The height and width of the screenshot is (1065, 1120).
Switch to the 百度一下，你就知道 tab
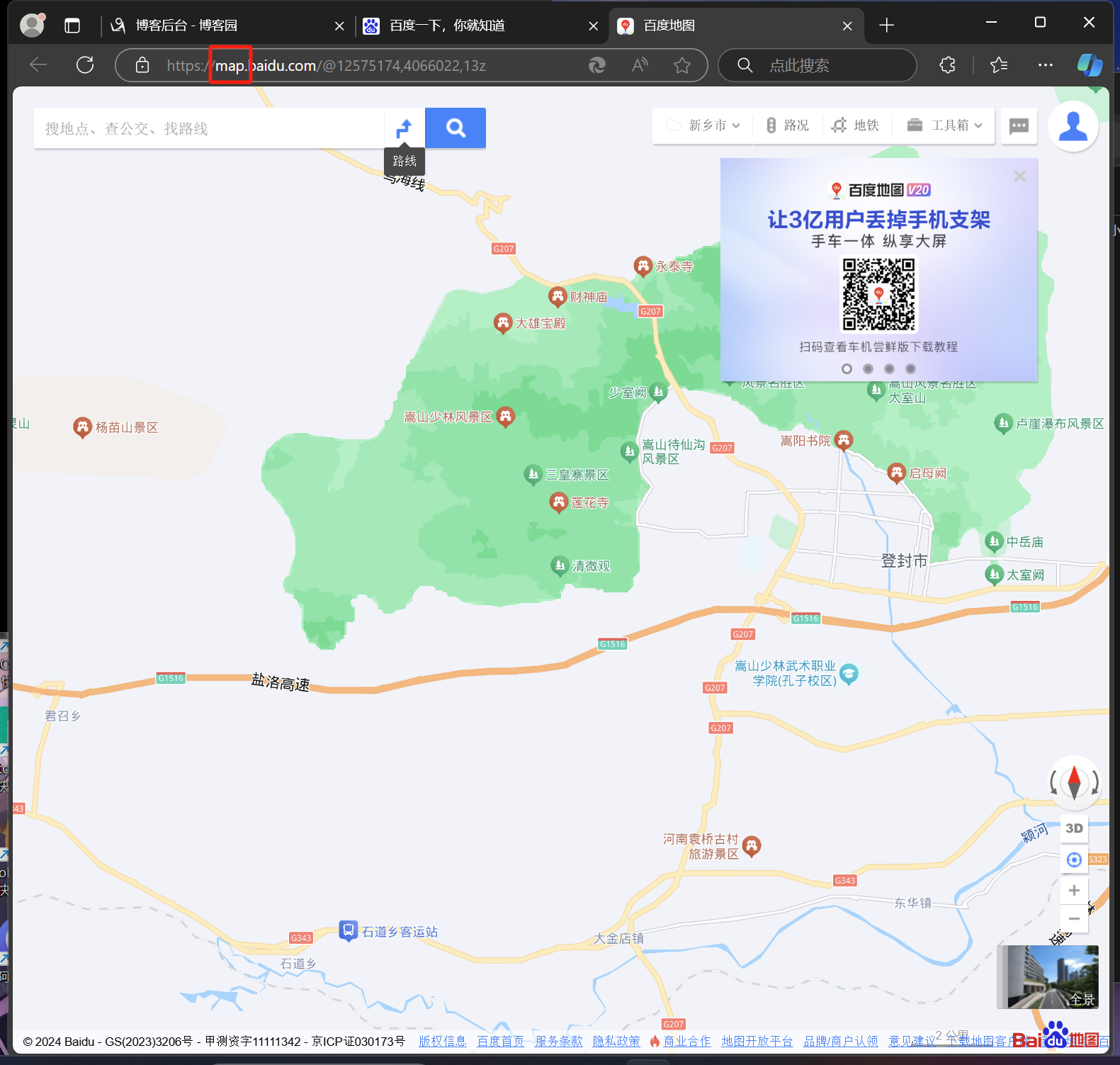480,26
